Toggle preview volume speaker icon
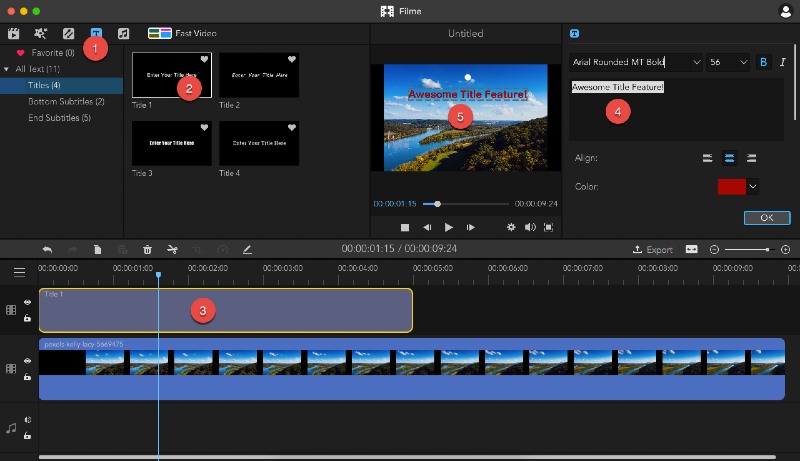 530,227
